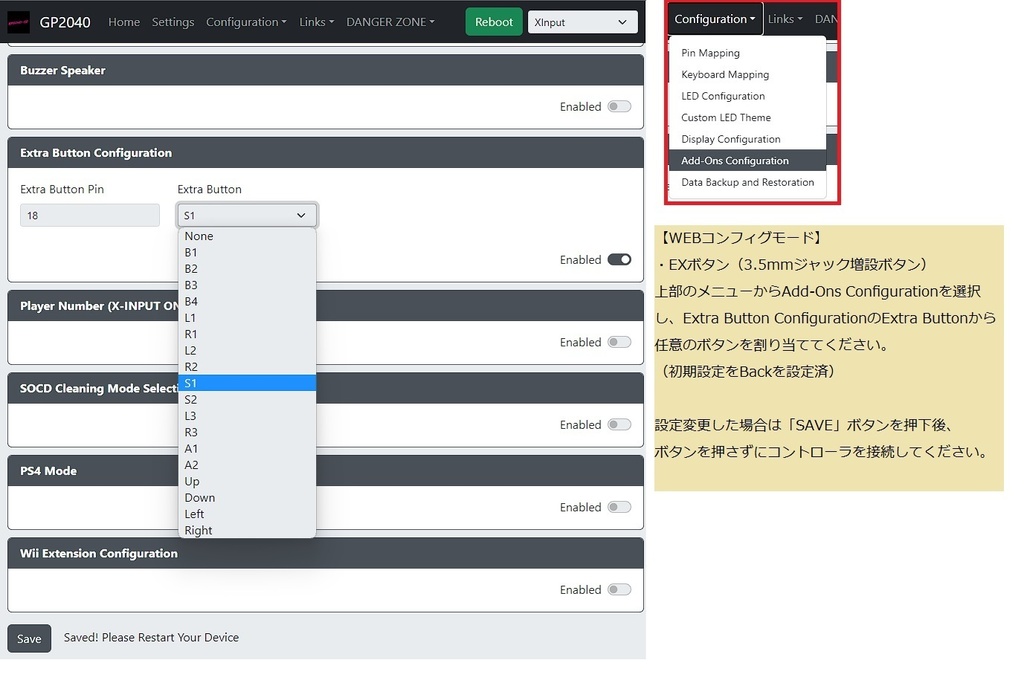Choose B4 from Extra Button list

tap(247, 302)
